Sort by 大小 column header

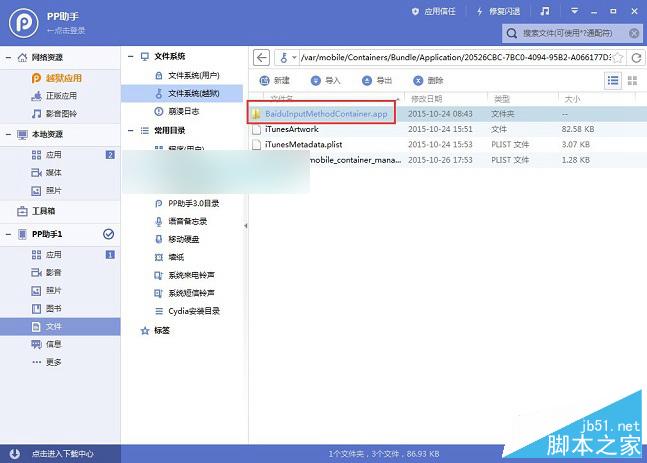point(572,99)
